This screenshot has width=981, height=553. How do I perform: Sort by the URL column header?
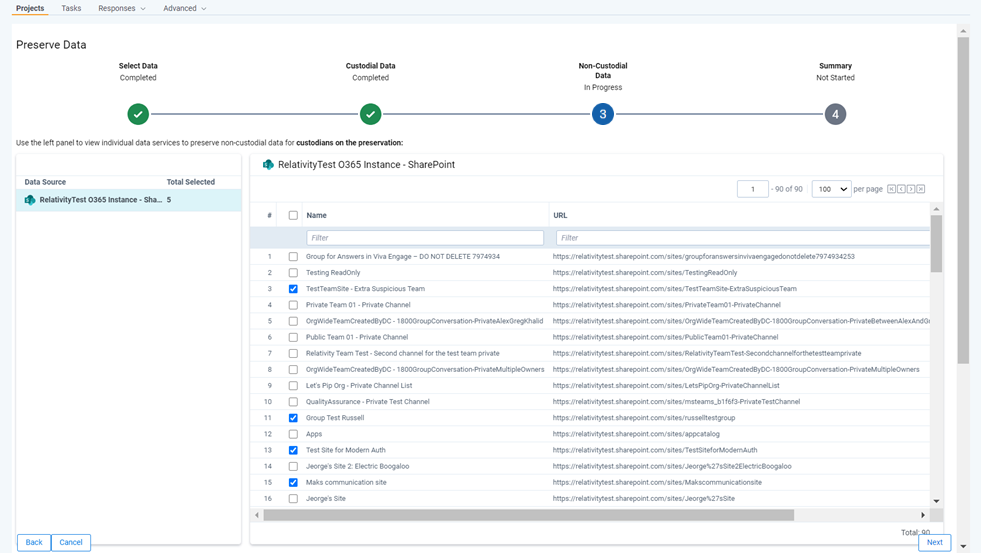click(x=560, y=215)
